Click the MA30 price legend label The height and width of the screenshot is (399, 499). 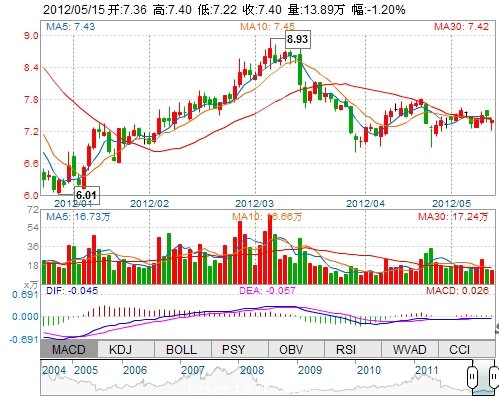pos(461,26)
